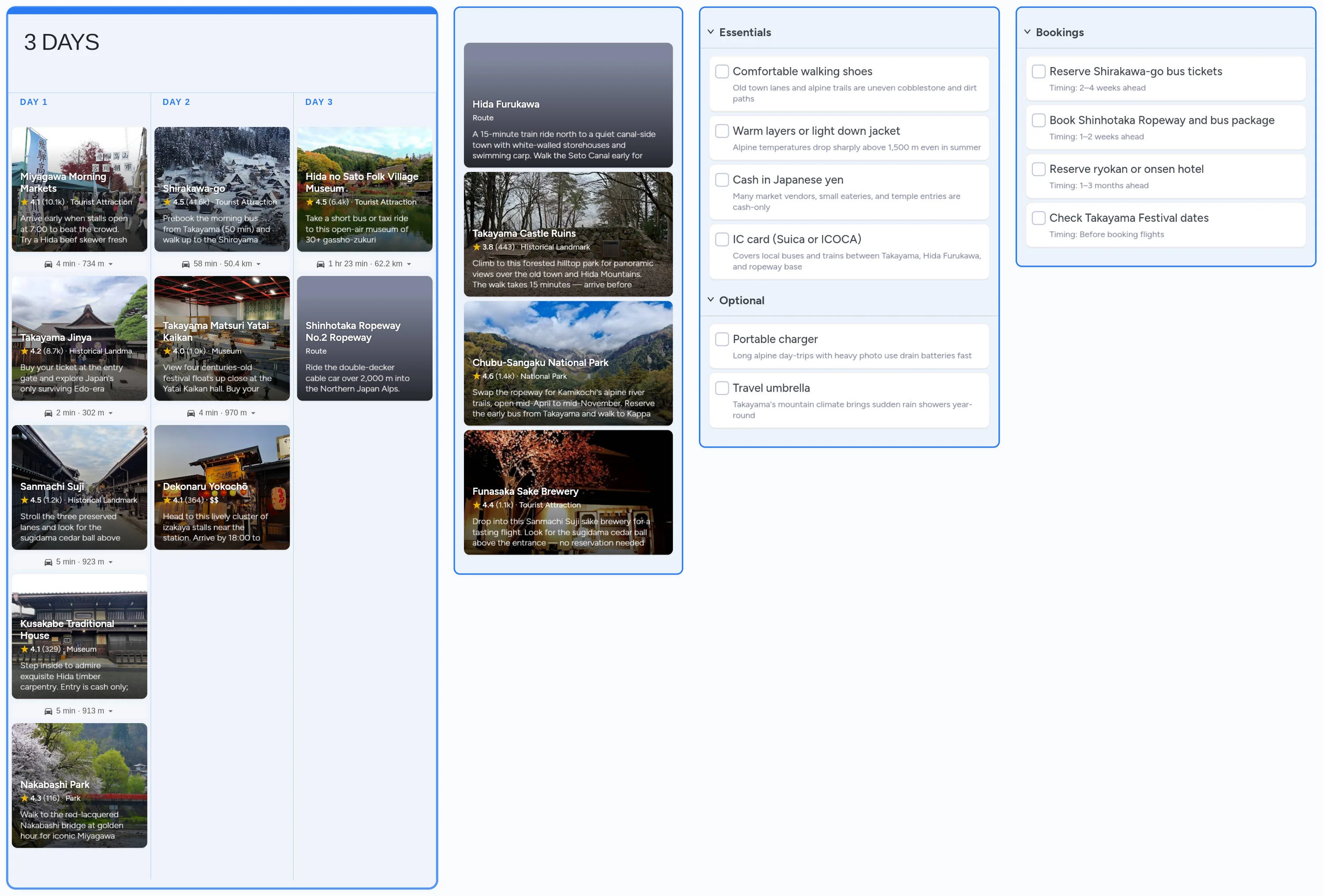Collapse the Bookings section

click(x=1027, y=32)
